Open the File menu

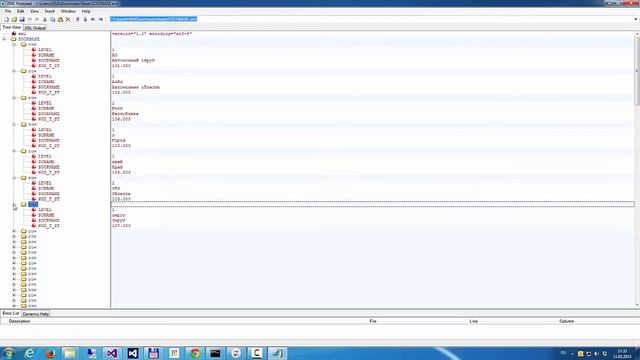coord(8,11)
